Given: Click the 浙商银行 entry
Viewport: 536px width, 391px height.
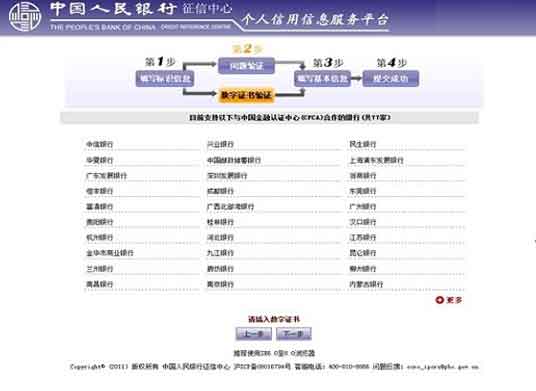Looking at the screenshot, I should 363,176.
